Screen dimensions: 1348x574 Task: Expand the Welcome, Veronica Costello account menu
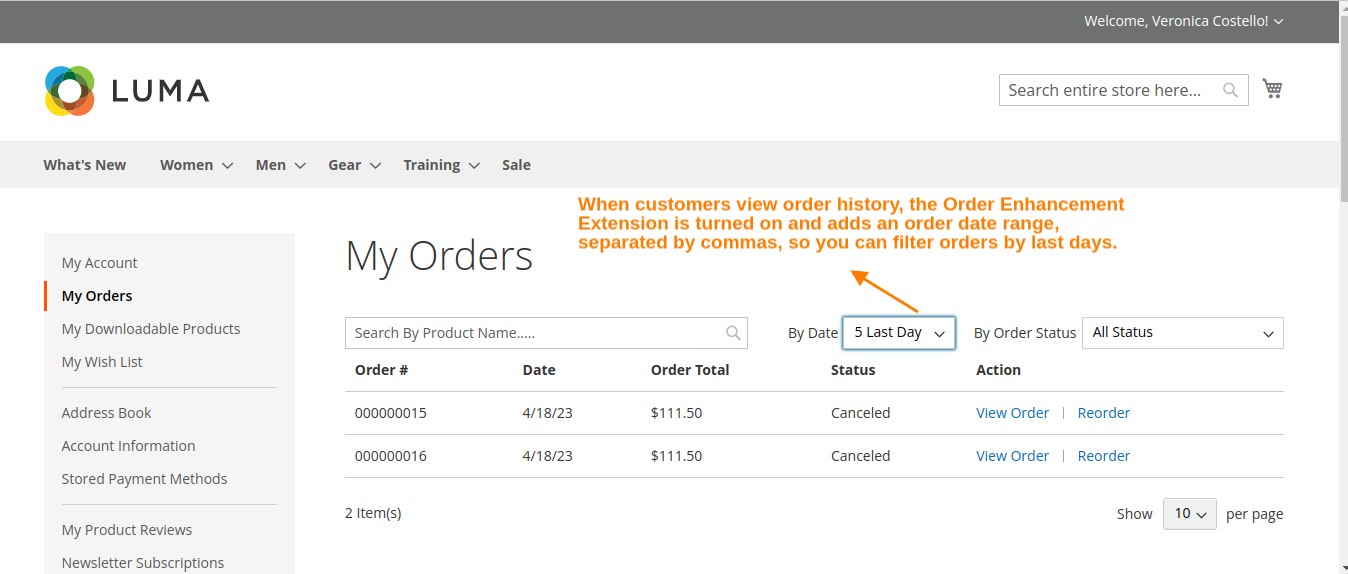(x=1183, y=21)
